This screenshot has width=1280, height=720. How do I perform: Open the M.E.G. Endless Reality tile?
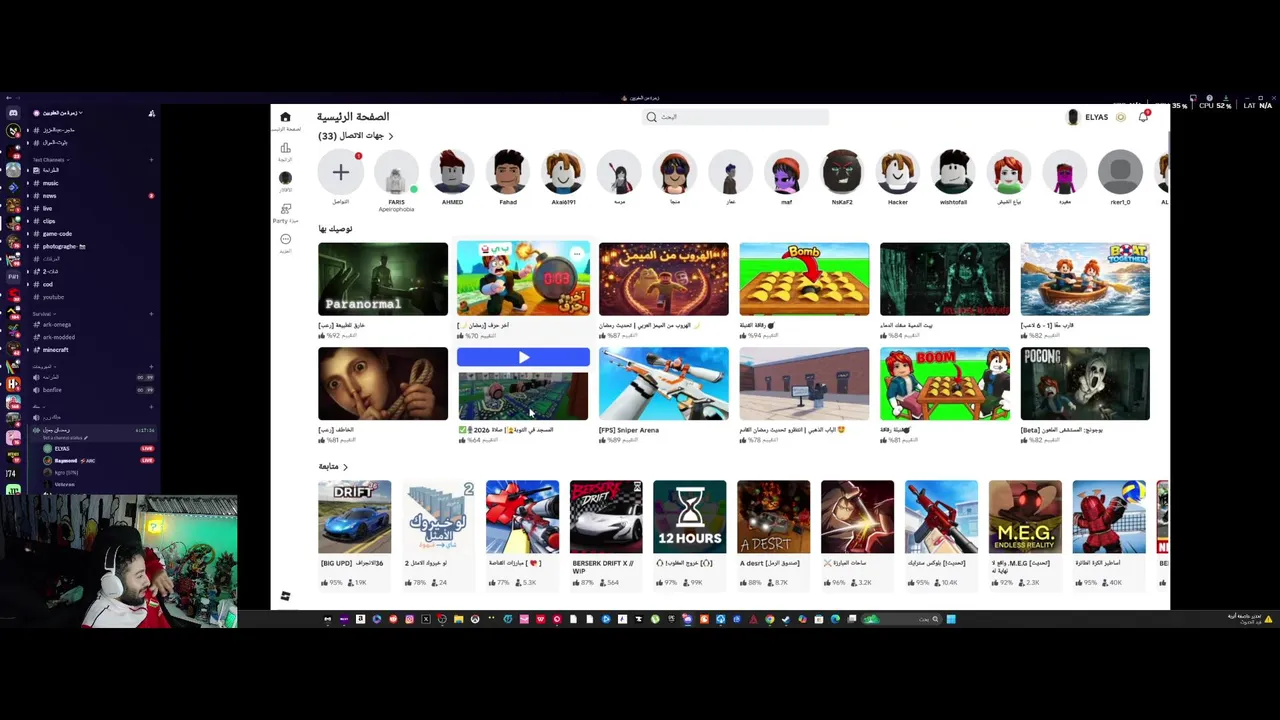pos(1025,517)
